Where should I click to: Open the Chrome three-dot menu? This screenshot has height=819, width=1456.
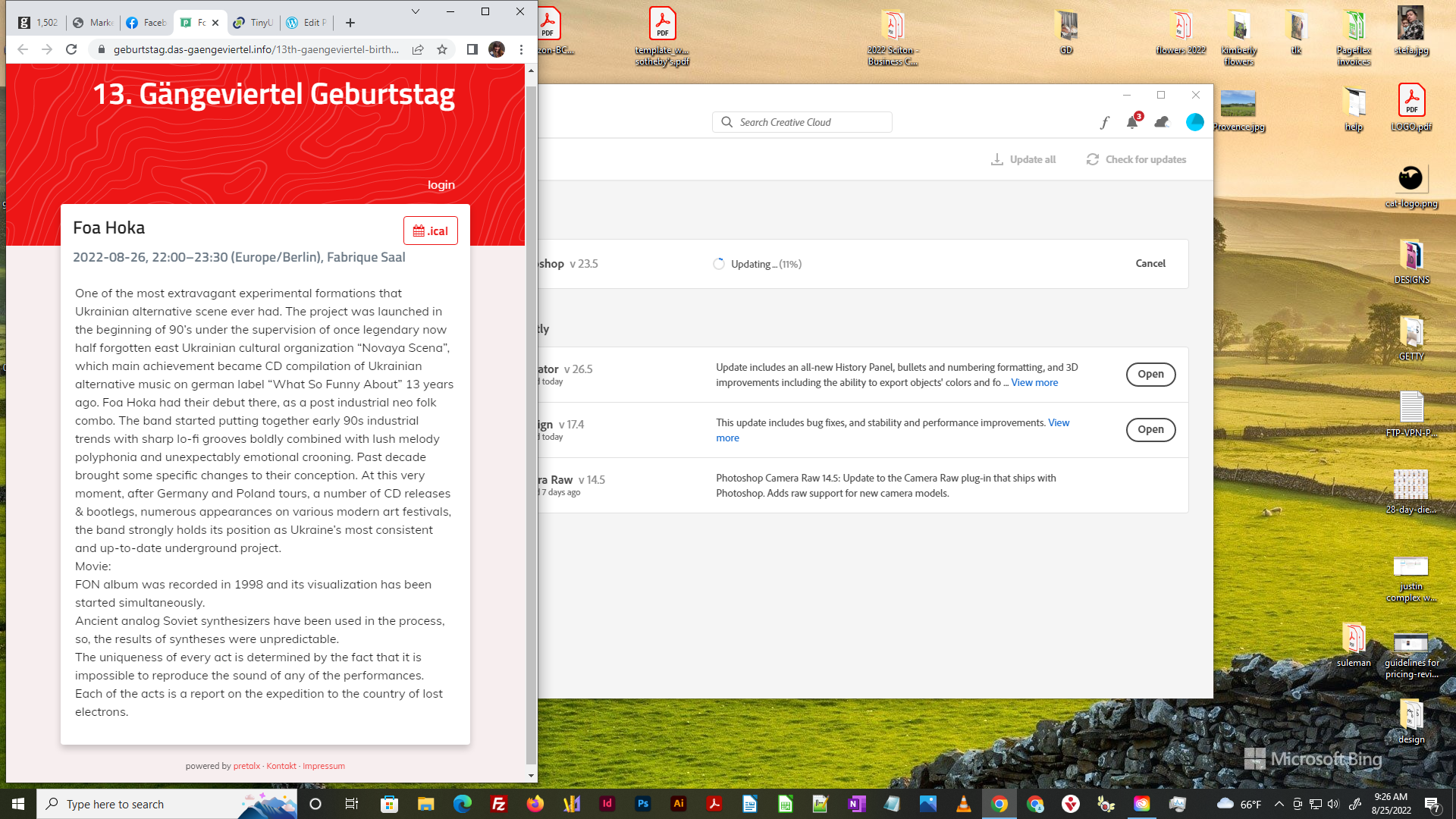(521, 49)
